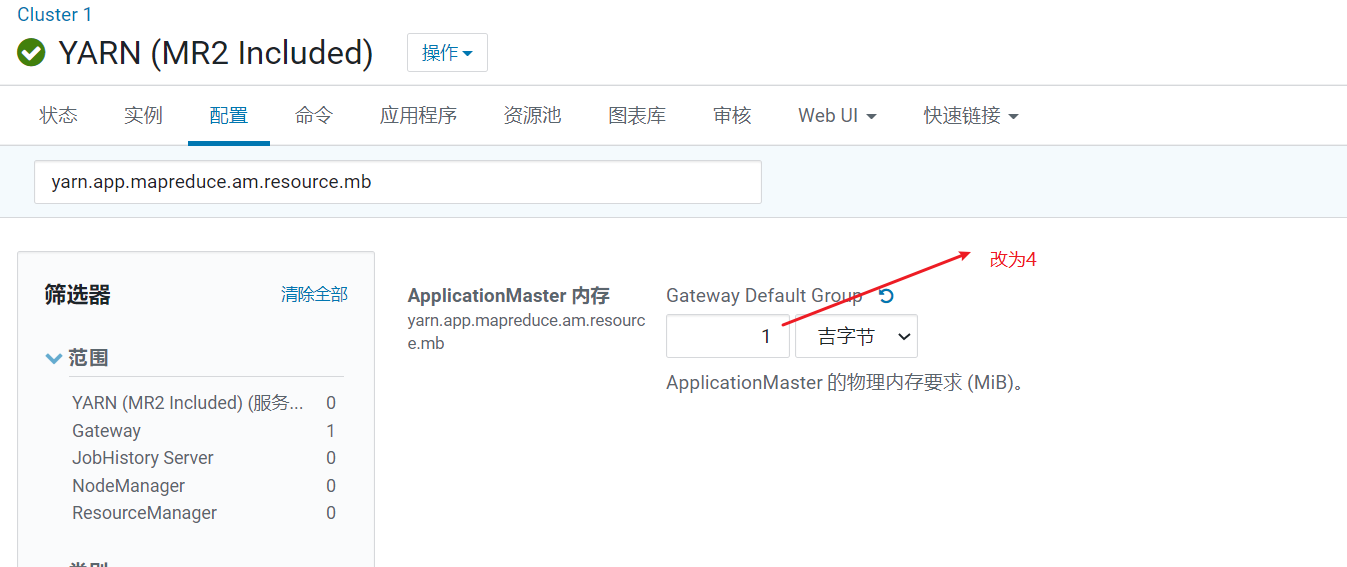Click the Gateway Default Group label
1347x567 pixels.
pyautogui.click(x=764, y=296)
